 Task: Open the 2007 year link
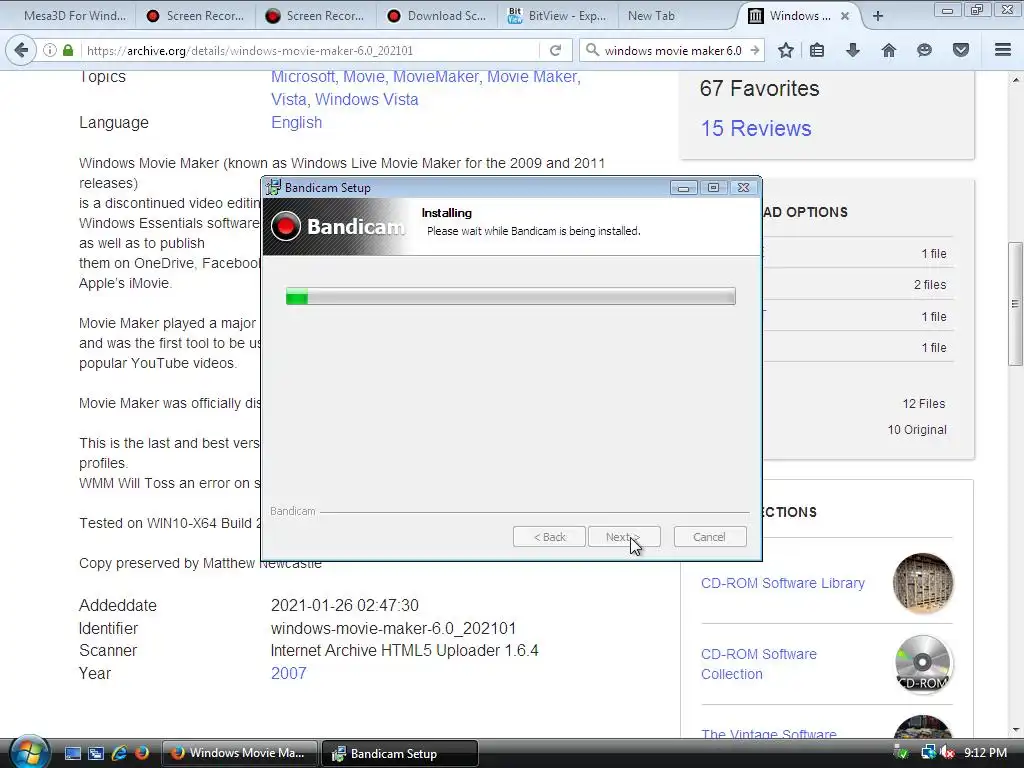click(289, 673)
